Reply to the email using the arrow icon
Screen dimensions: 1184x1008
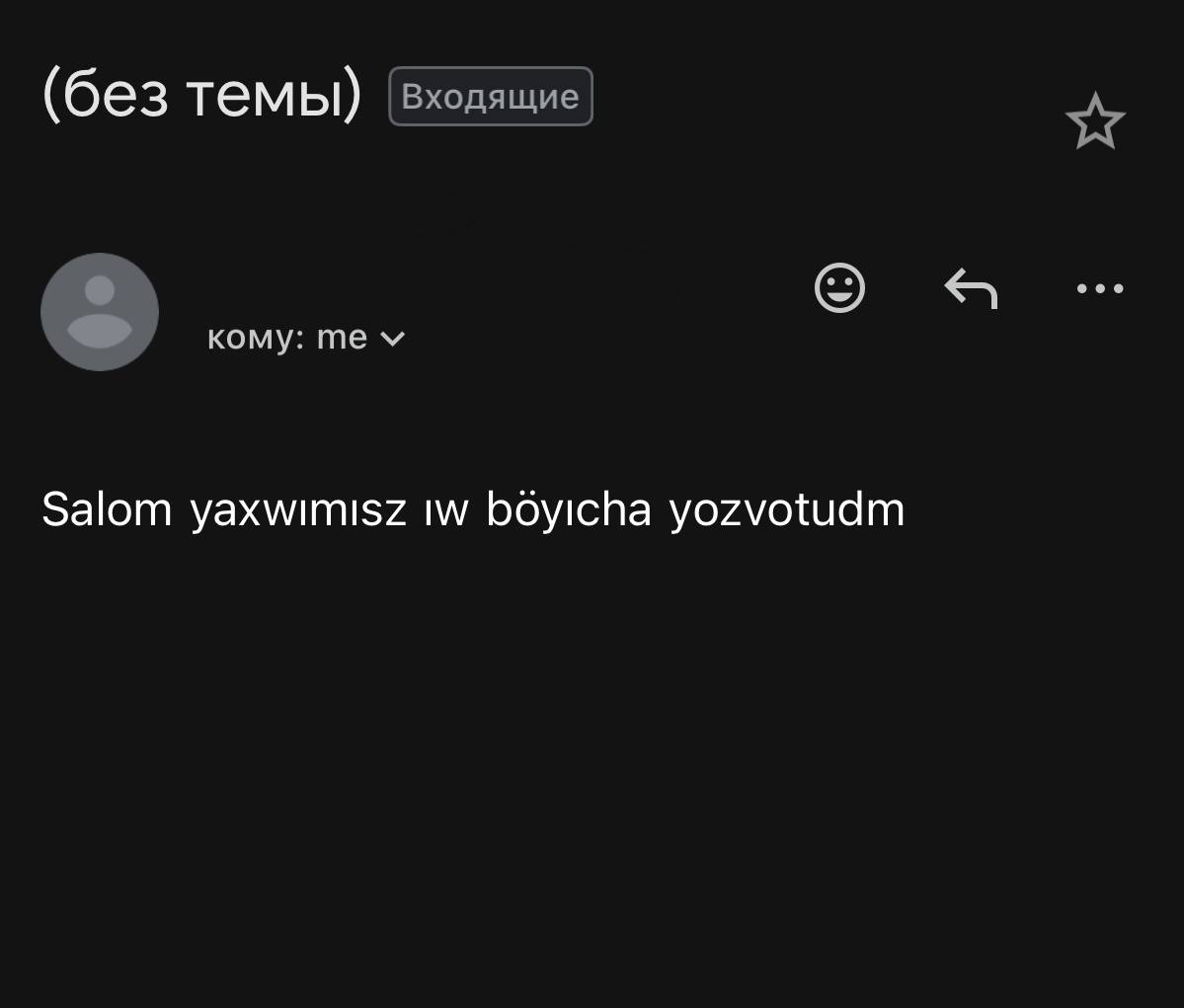click(x=971, y=288)
